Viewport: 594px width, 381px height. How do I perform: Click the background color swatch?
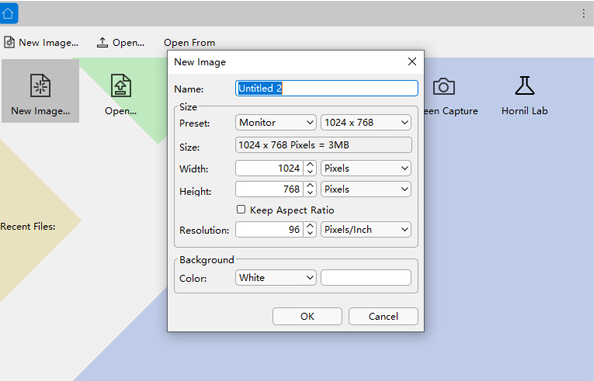tap(366, 278)
